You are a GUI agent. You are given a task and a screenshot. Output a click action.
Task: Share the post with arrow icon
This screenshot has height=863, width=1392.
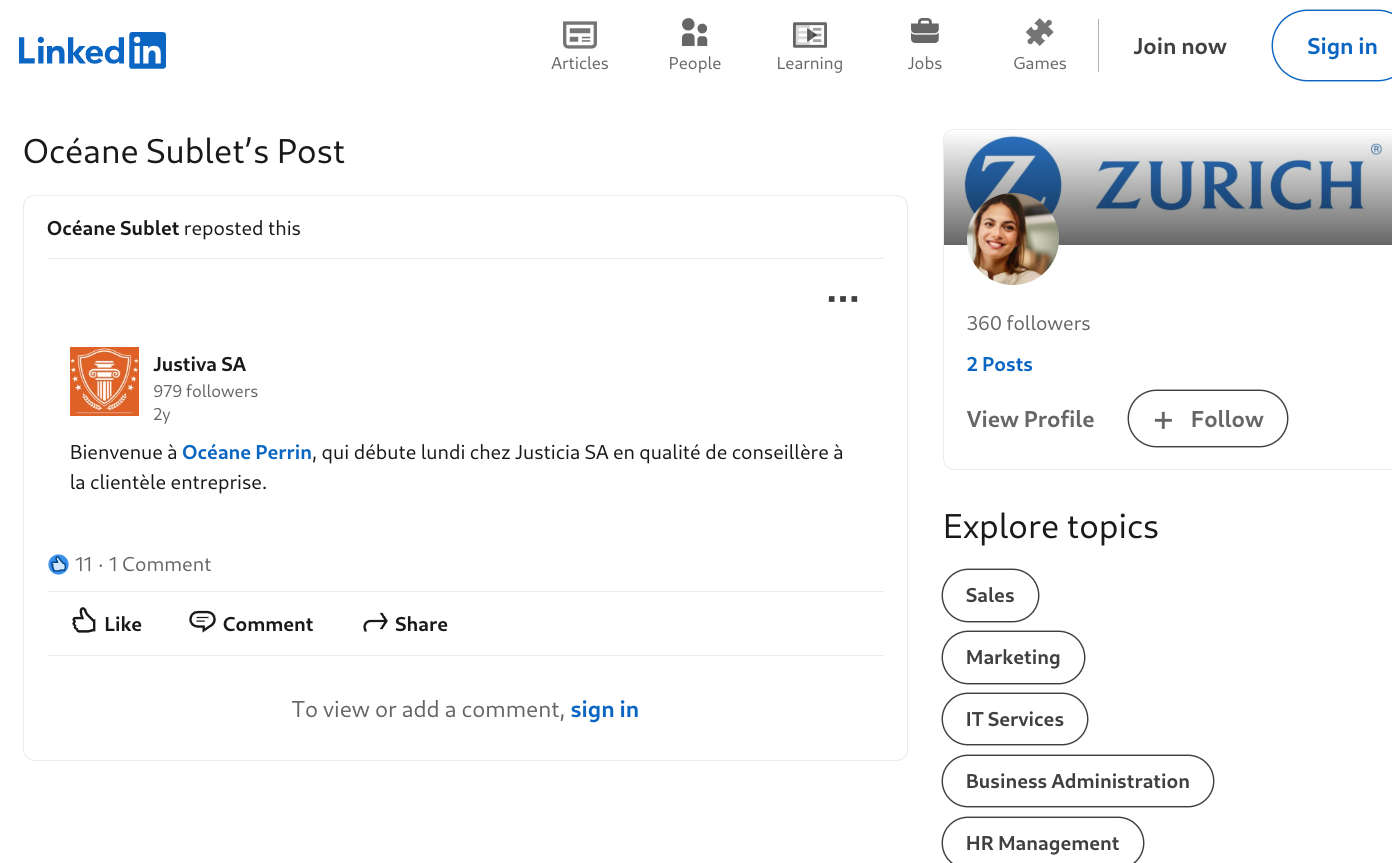point(405,623)
